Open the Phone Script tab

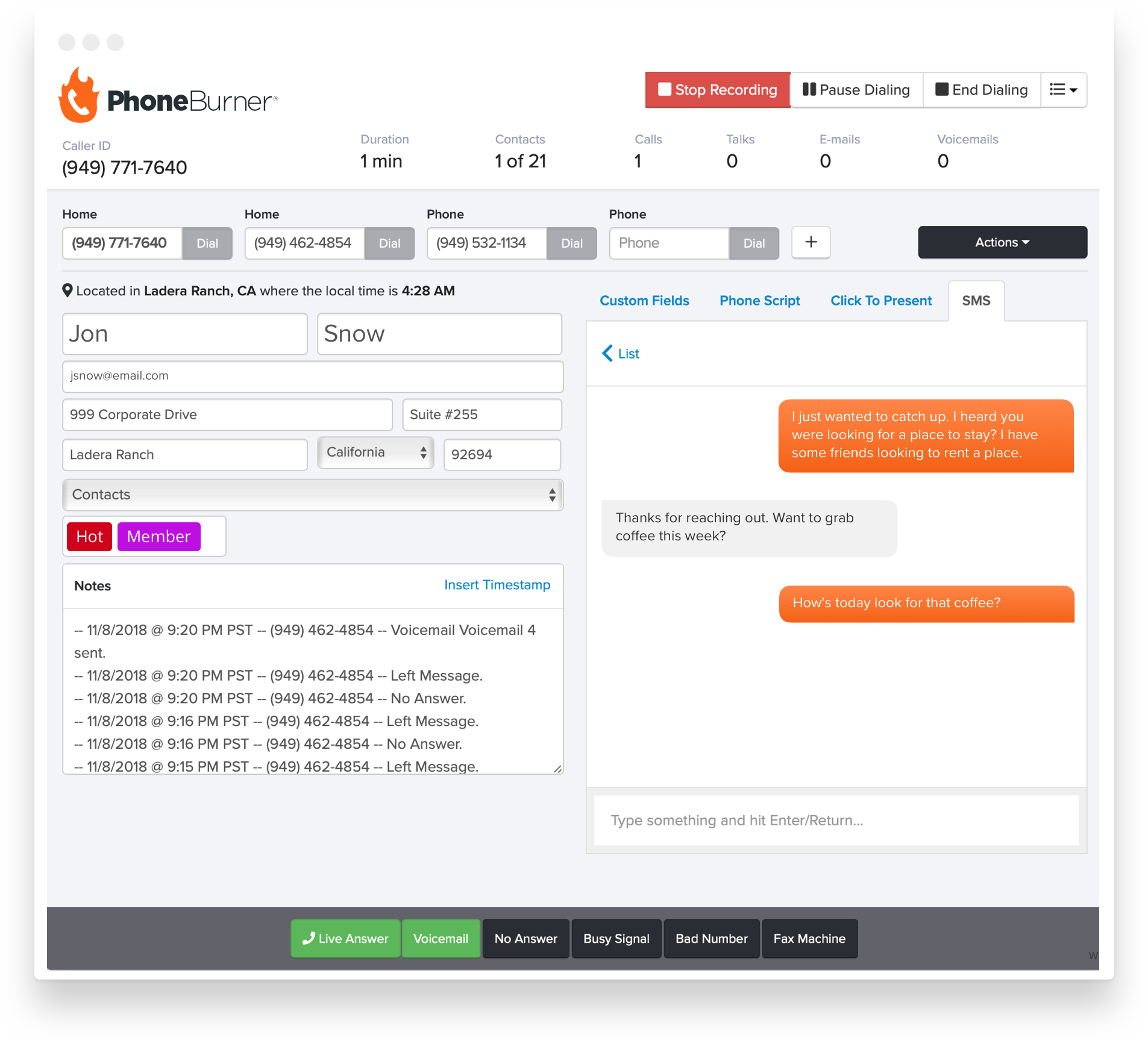[759, 301]
